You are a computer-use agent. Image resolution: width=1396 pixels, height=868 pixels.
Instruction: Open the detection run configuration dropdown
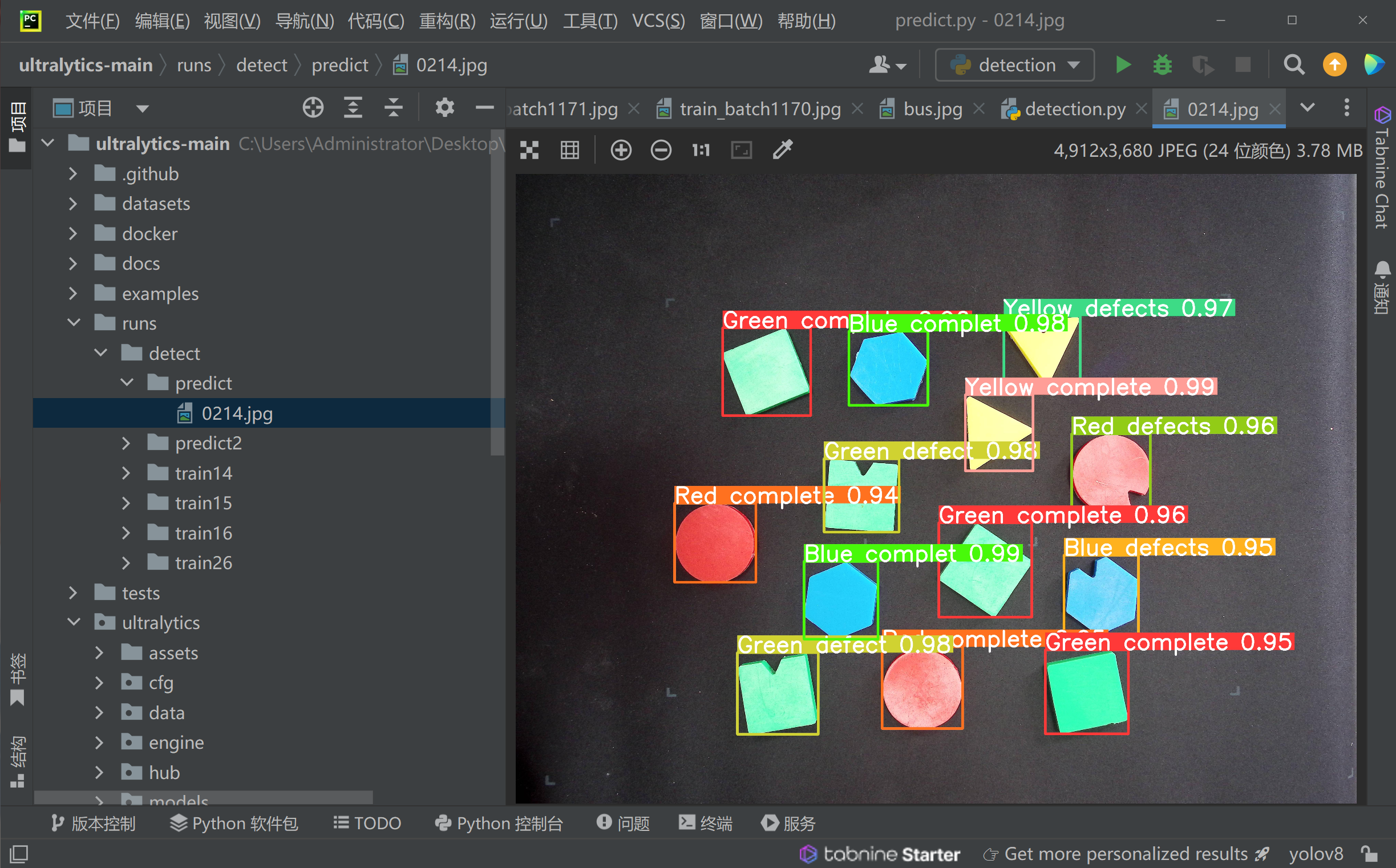(1015, 65)
